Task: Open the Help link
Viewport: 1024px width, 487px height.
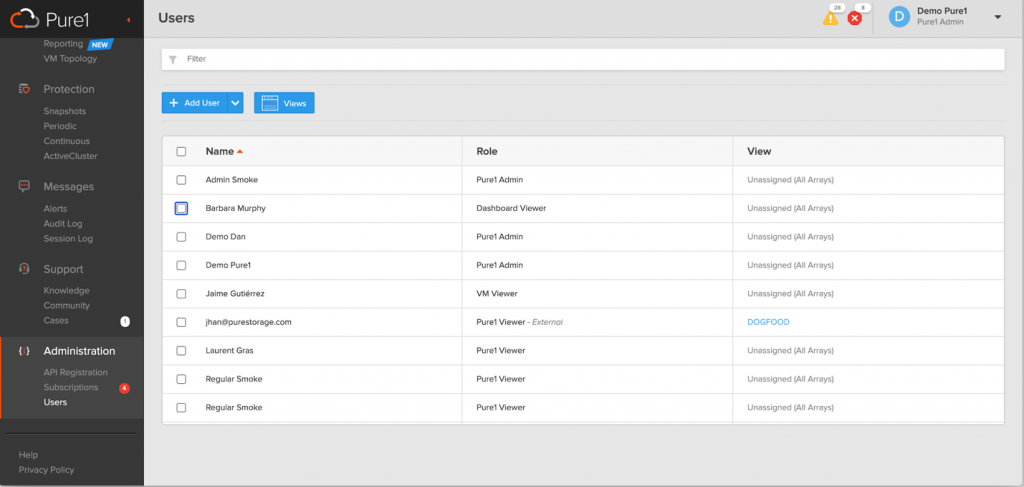Action: point(28,455)
